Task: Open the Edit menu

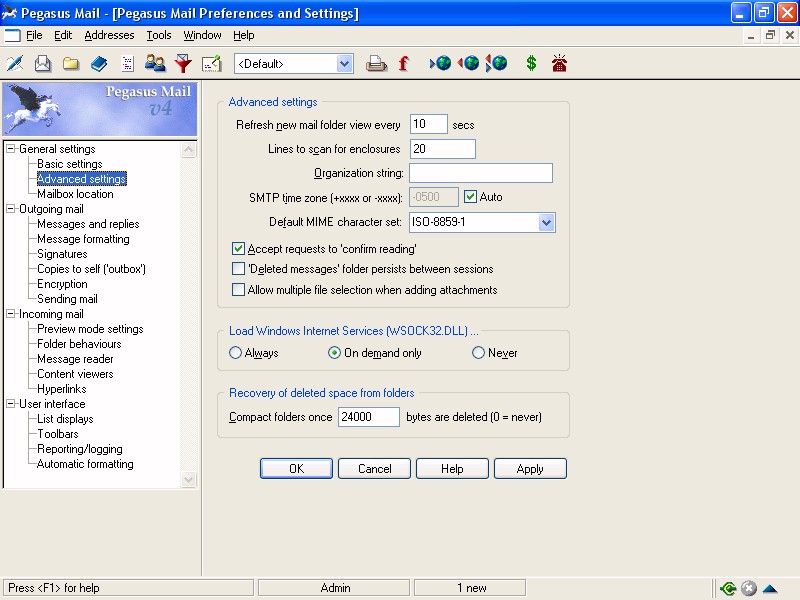Action: click(x=63, y=35)
